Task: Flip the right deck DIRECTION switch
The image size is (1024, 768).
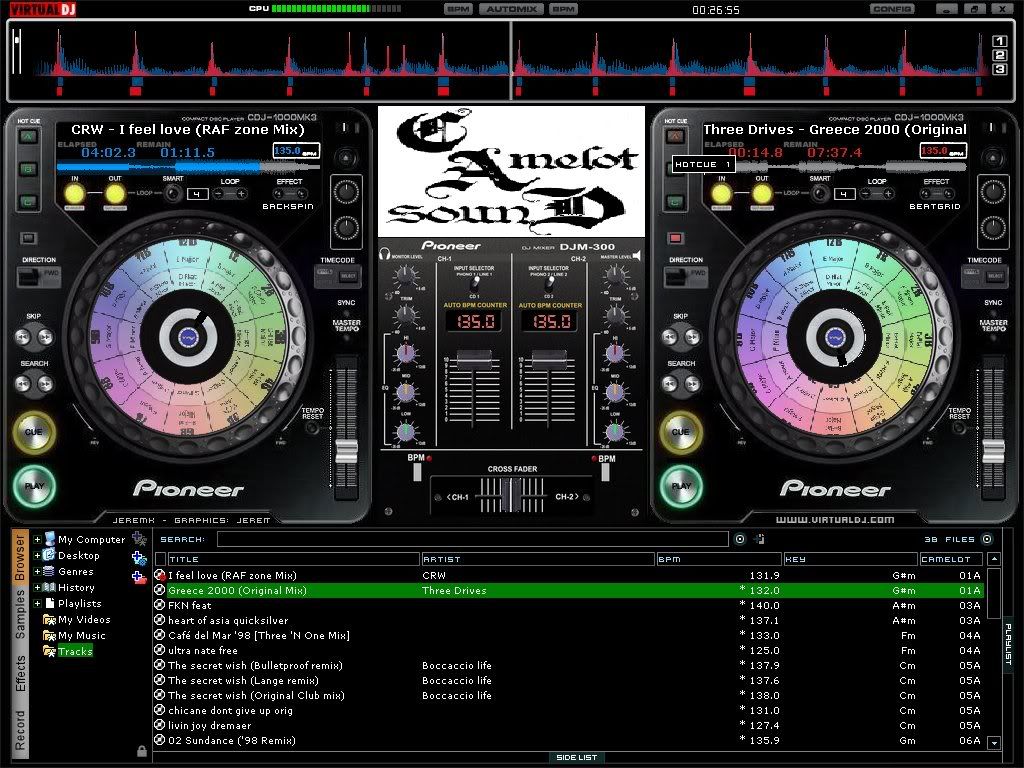Action: (686, 276)
